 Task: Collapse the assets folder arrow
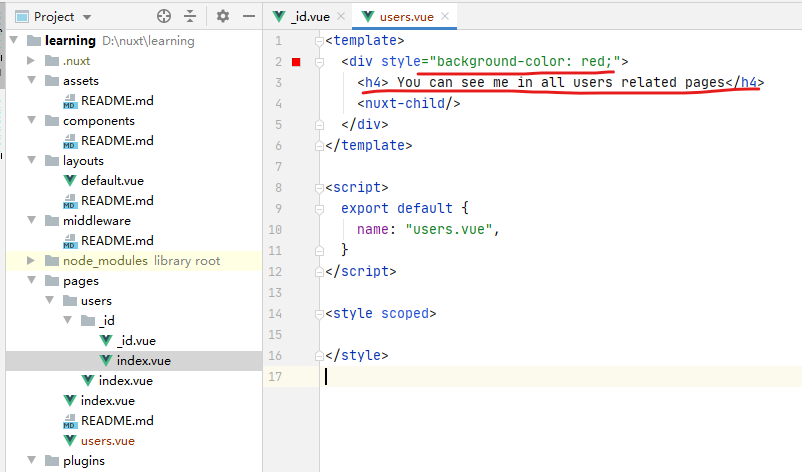tap(32, 80)
